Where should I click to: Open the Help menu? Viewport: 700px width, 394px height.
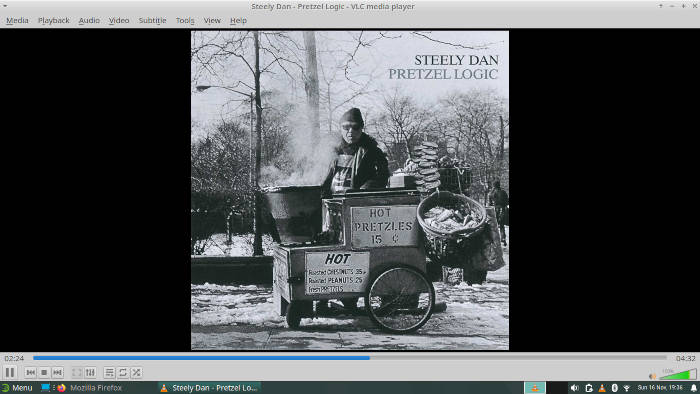point(238,21)
